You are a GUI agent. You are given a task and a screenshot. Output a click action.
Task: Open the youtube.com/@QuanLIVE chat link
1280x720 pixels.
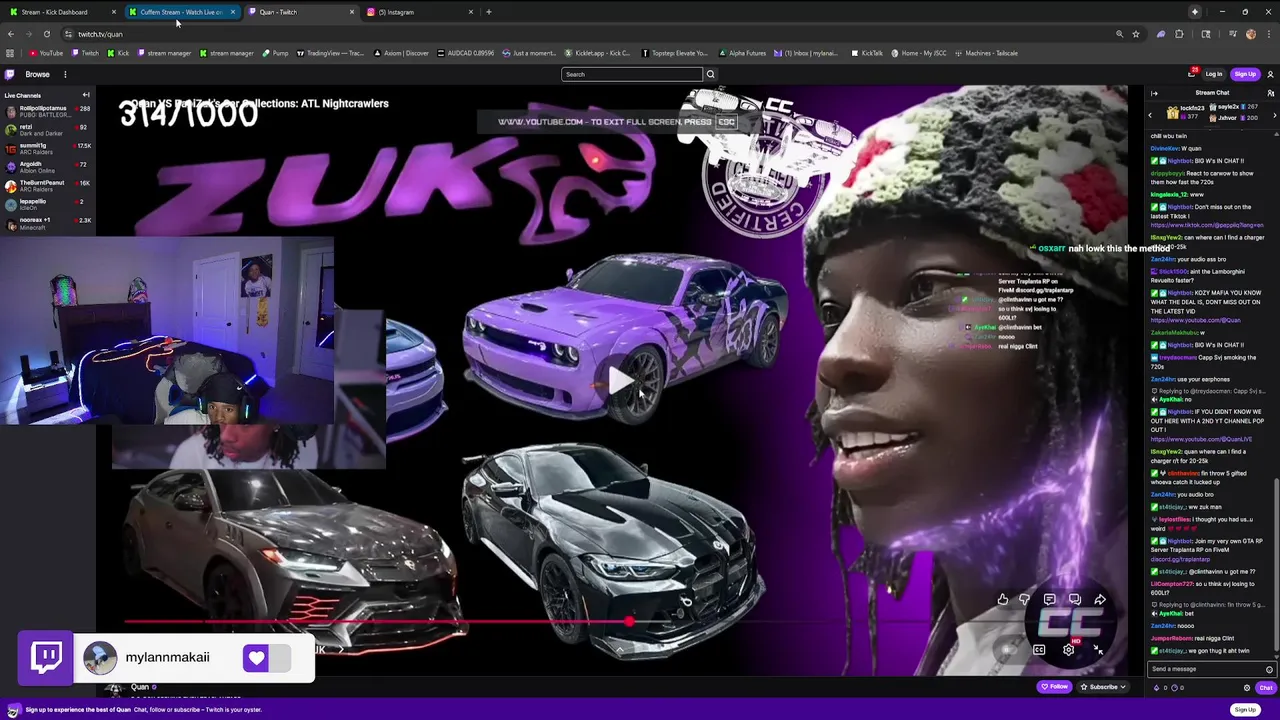1201,440
